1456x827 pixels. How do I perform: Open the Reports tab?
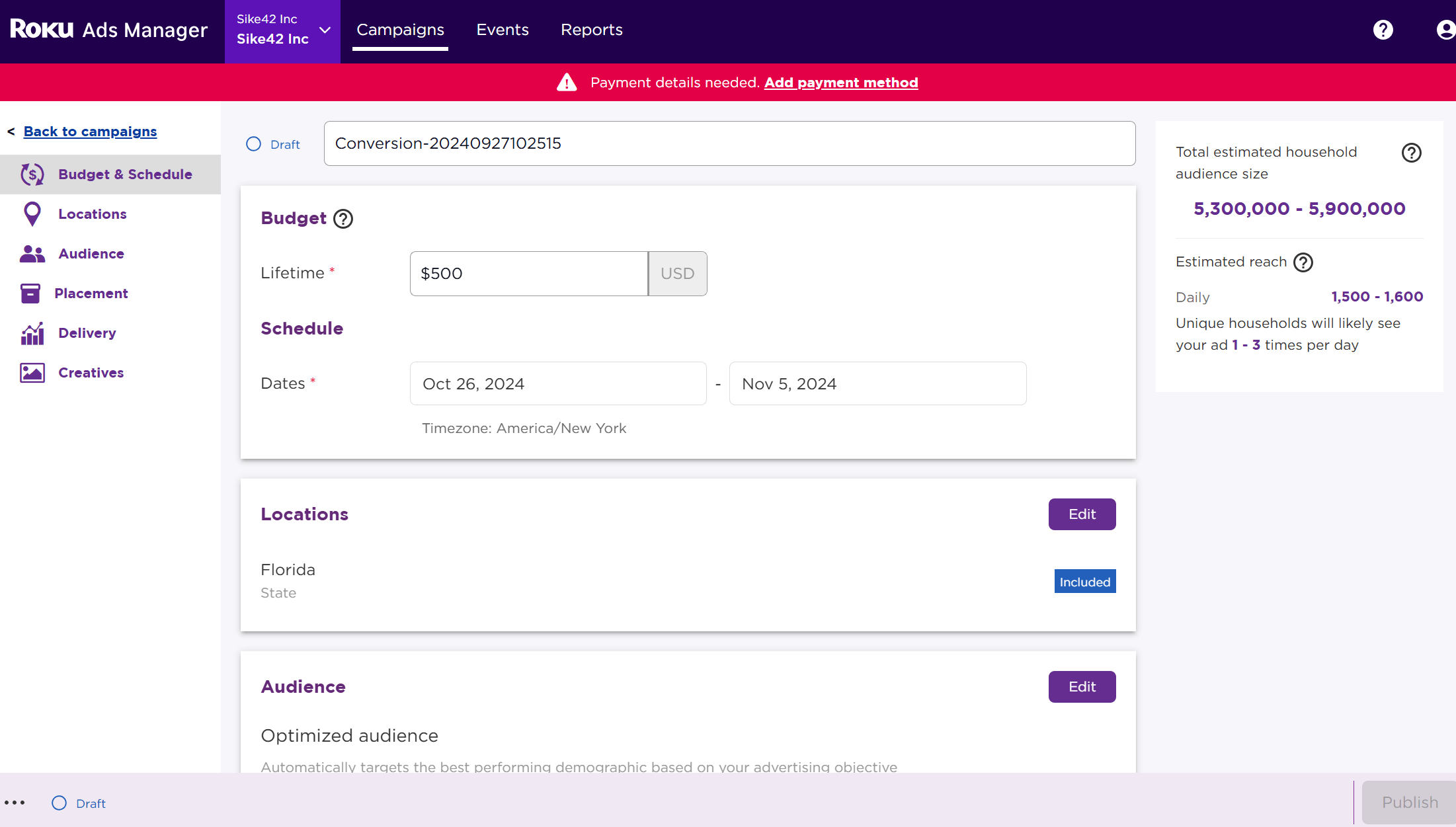[x=591, y=30]
